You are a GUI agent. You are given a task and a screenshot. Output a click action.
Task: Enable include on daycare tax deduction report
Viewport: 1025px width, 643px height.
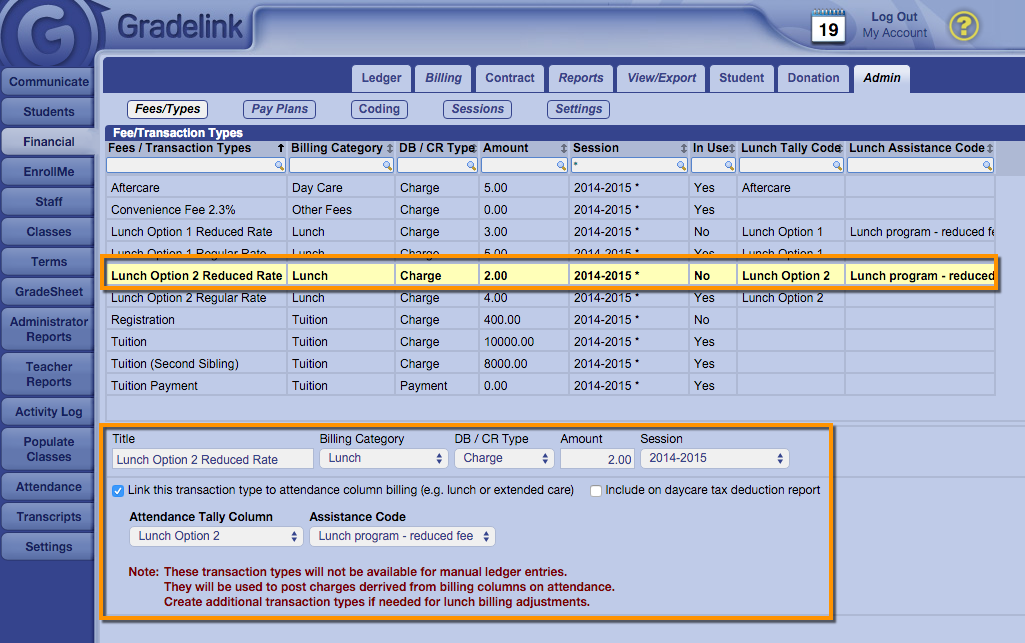pyautogui.click(x=596, y=491)
